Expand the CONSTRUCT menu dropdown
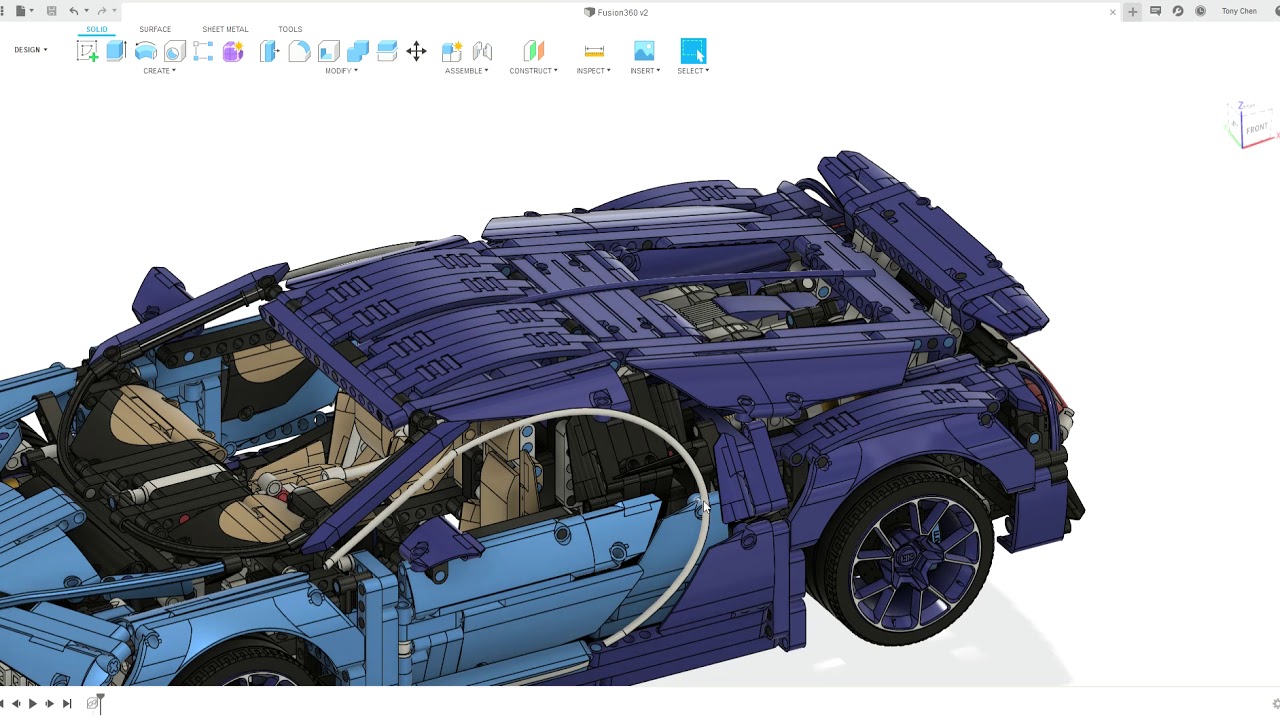Screen dimensions: 1280x720 [x=533, y=71]
